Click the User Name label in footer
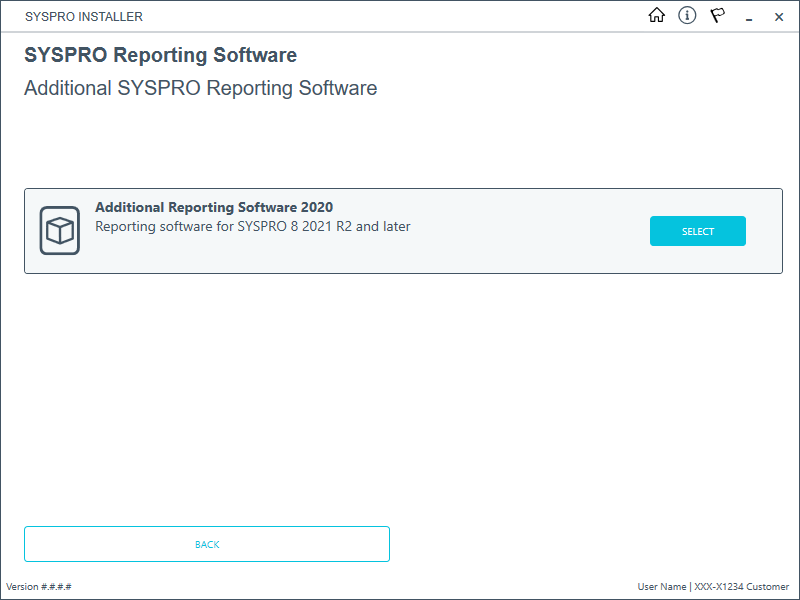The height and width of the screenshot is (600, 800). [662, 587]
